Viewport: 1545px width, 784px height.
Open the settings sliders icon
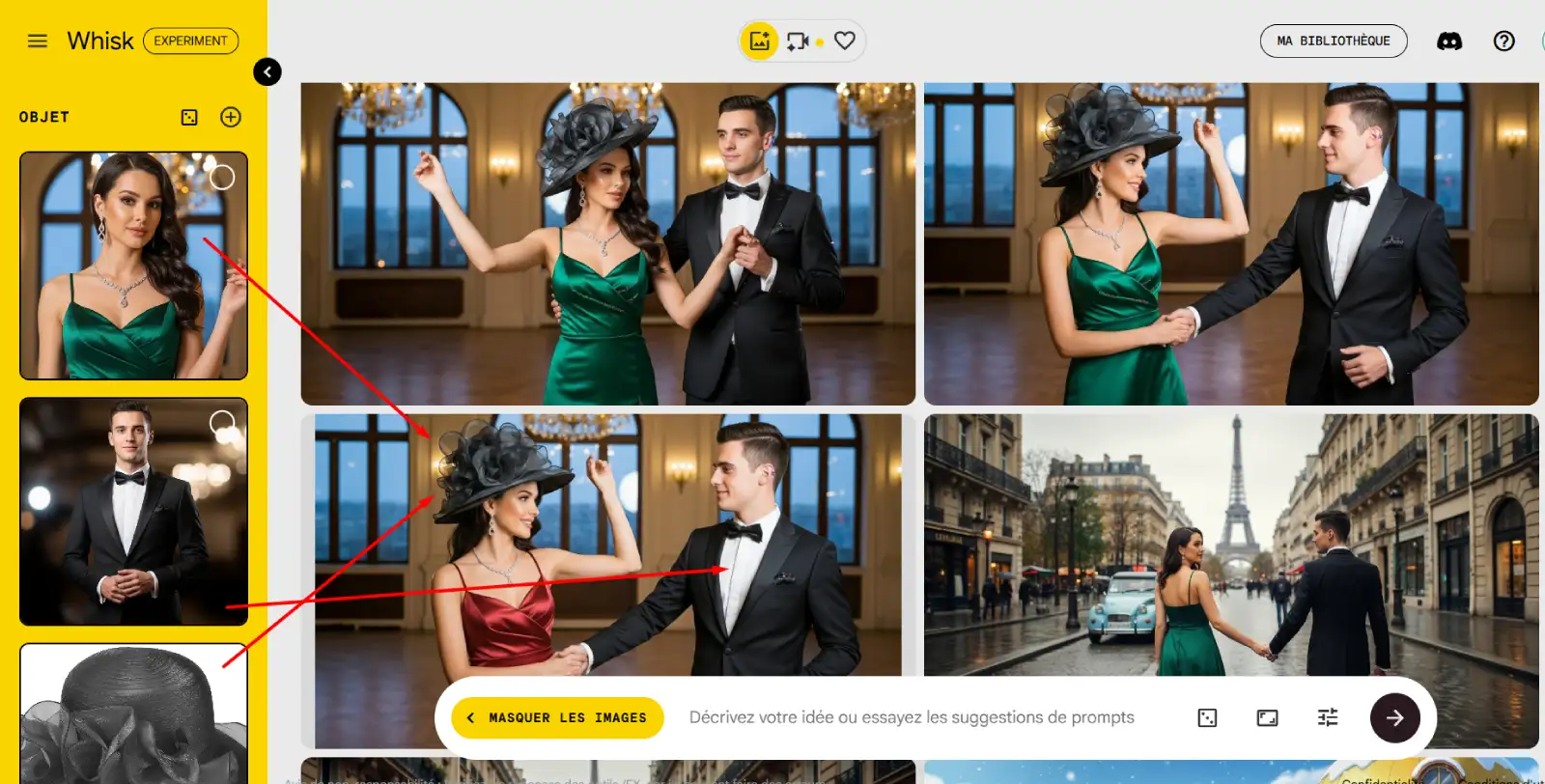[x=1328, y=717]
